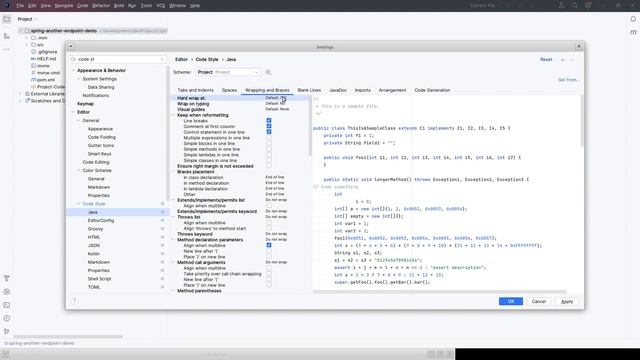Collapse Keep when reformatting section

coord(173,116)
